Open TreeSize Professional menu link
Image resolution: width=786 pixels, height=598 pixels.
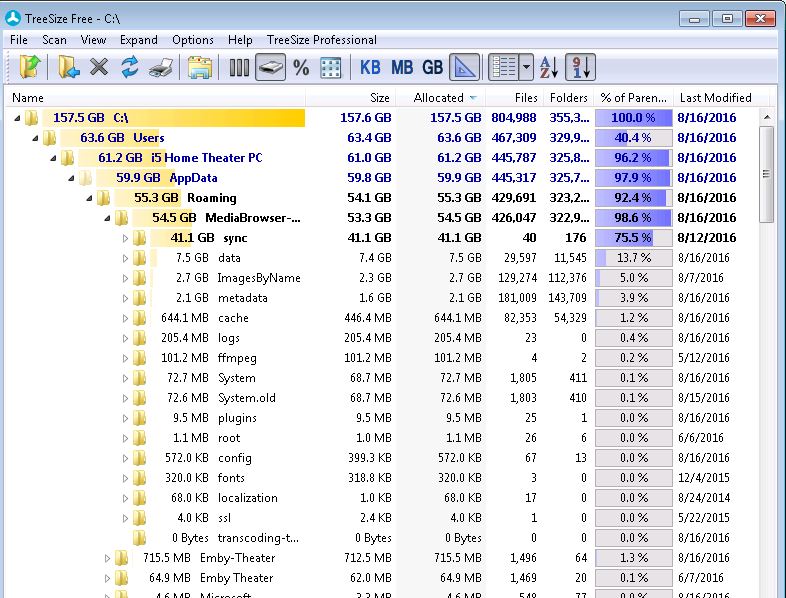[x=321, y=40]
